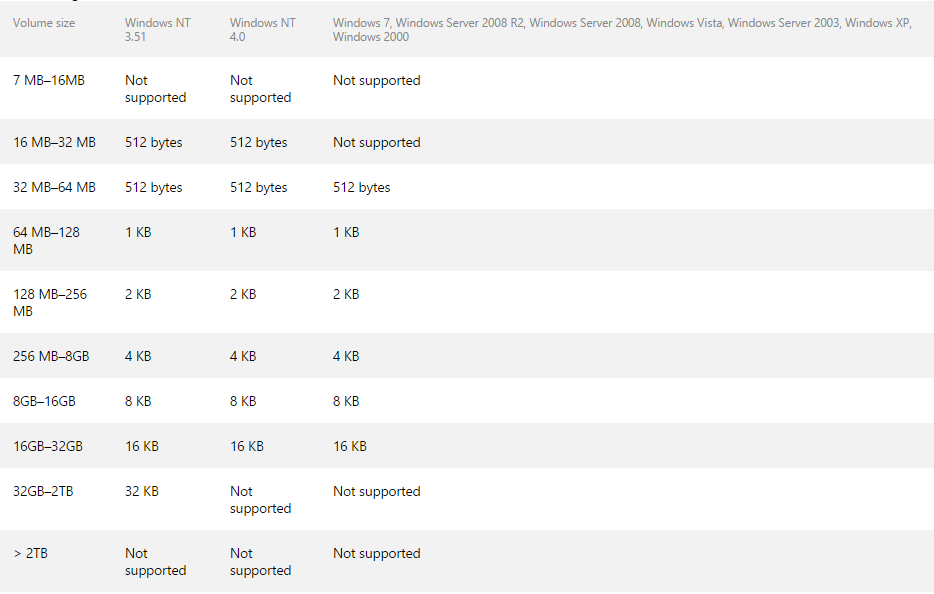Select the "7 MB–16MB" volume size cell
Screen dimensions: 934x594
[49, 80]
